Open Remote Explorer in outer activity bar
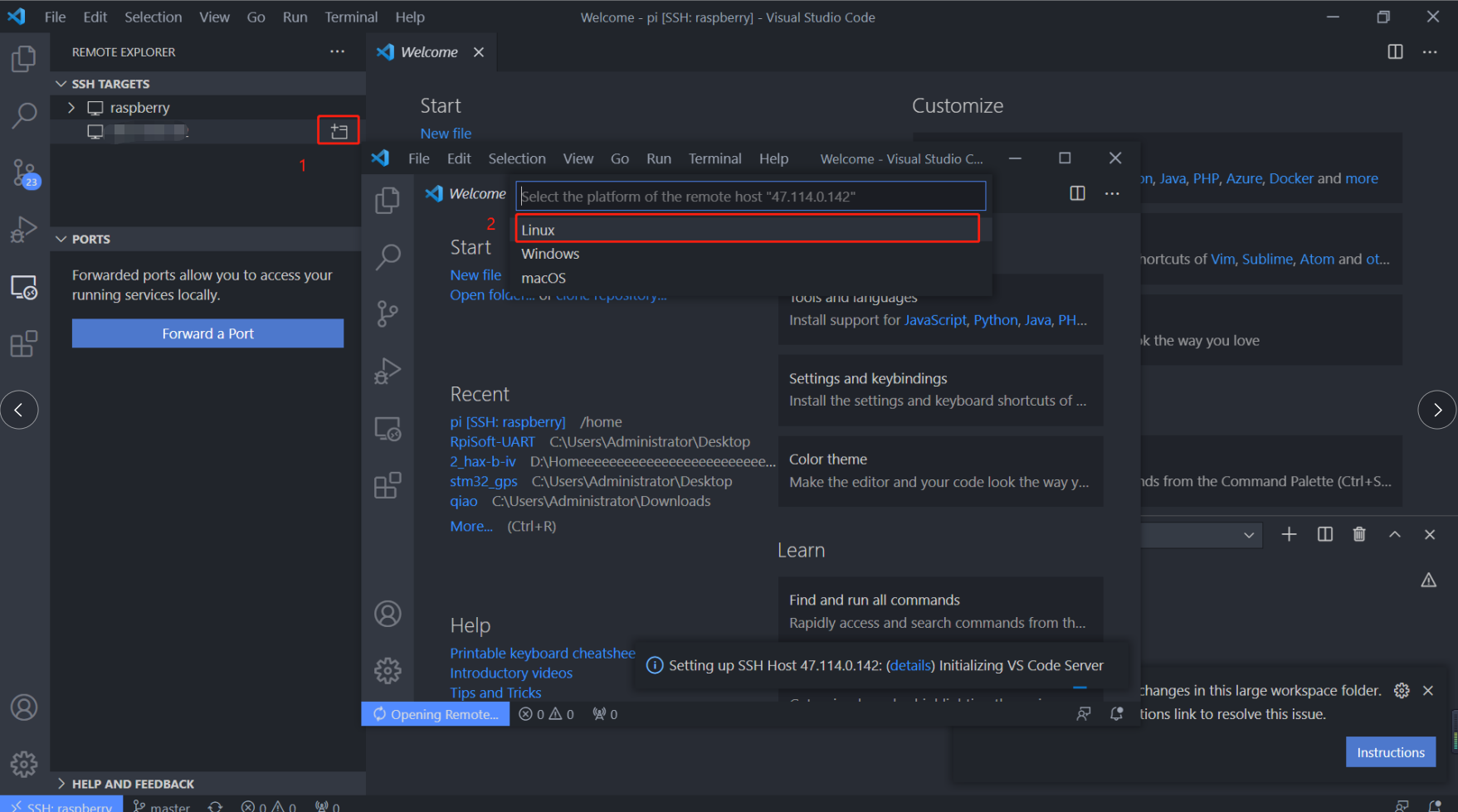 [24, 287]
